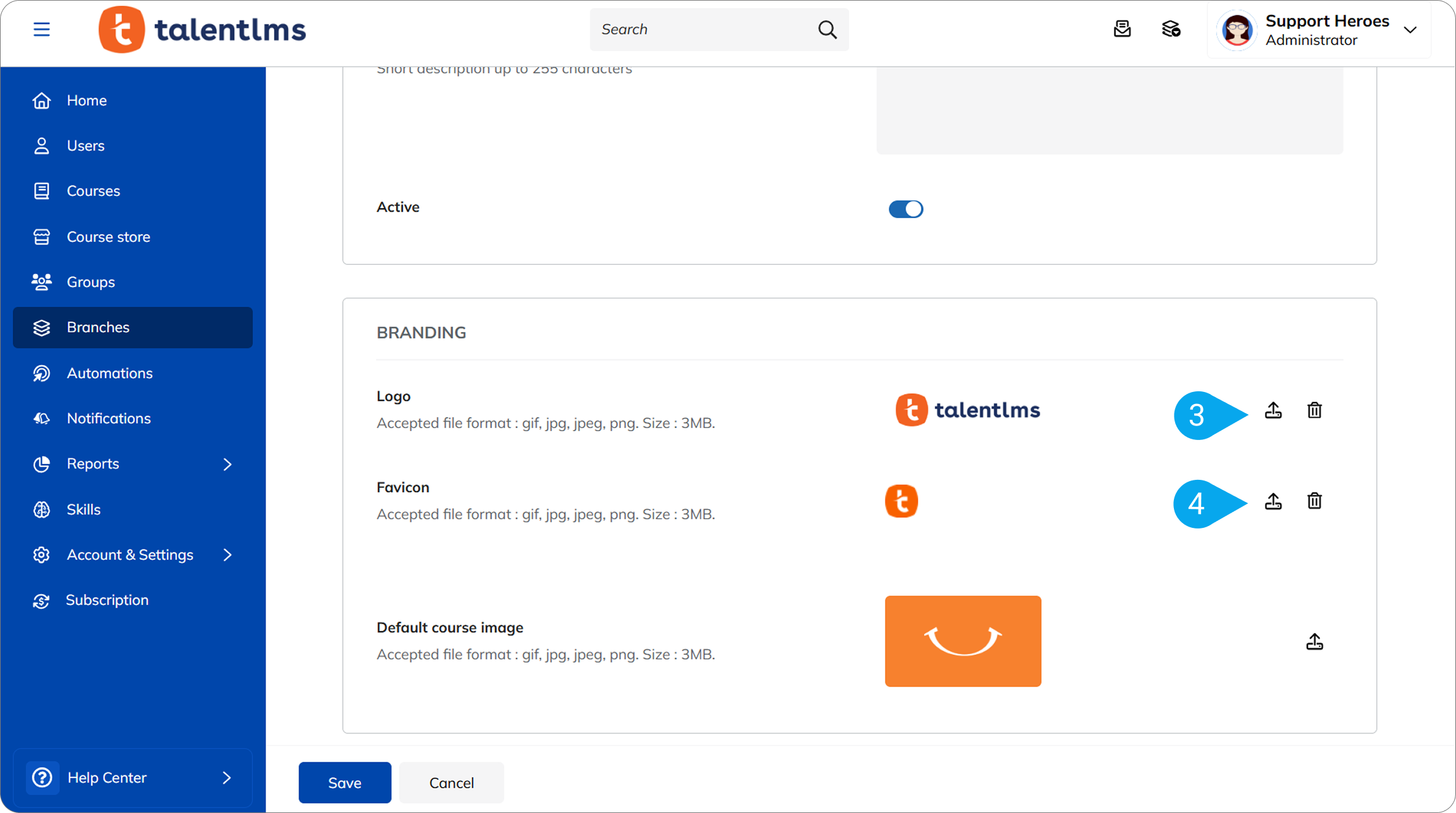Expand Account & Settings submenu arrow
Viewport: 1456px width, 813px height.
pyautogui.click(x=228, y=555)
